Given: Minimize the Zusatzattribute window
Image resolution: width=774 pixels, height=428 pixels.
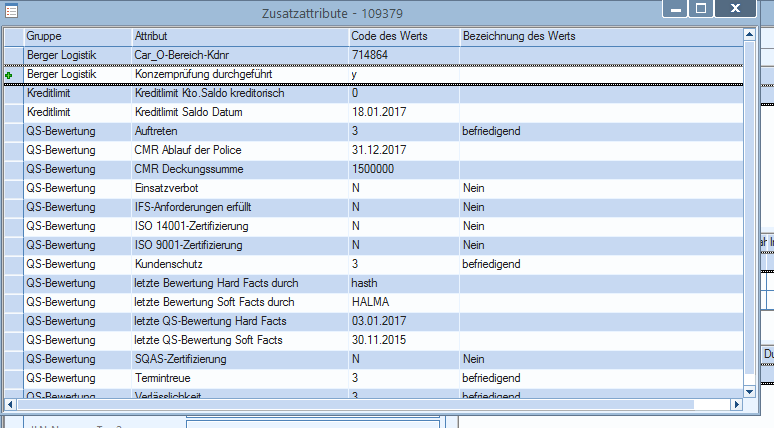Looking at the screenshot, I should (x=676, y=8).
